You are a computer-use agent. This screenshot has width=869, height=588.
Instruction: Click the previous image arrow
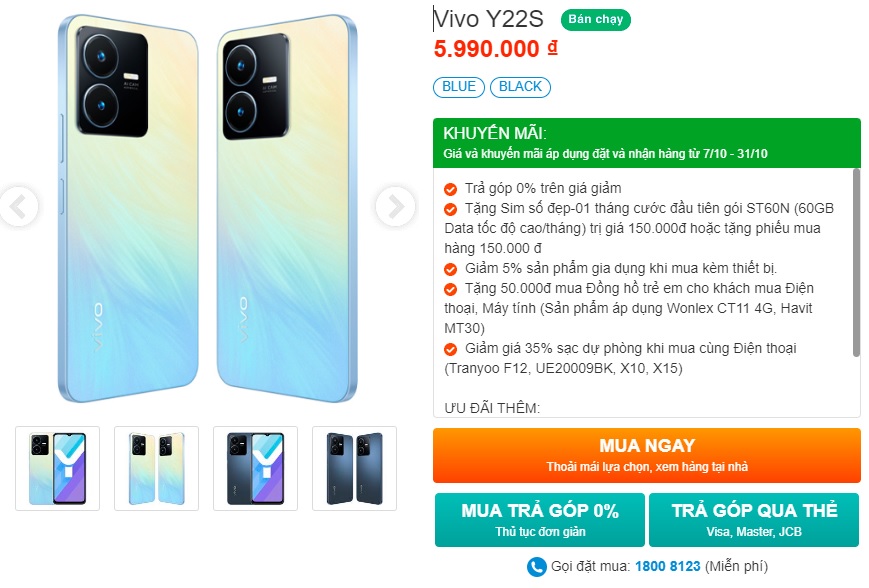pyautogui.click(x=18, y=207)
